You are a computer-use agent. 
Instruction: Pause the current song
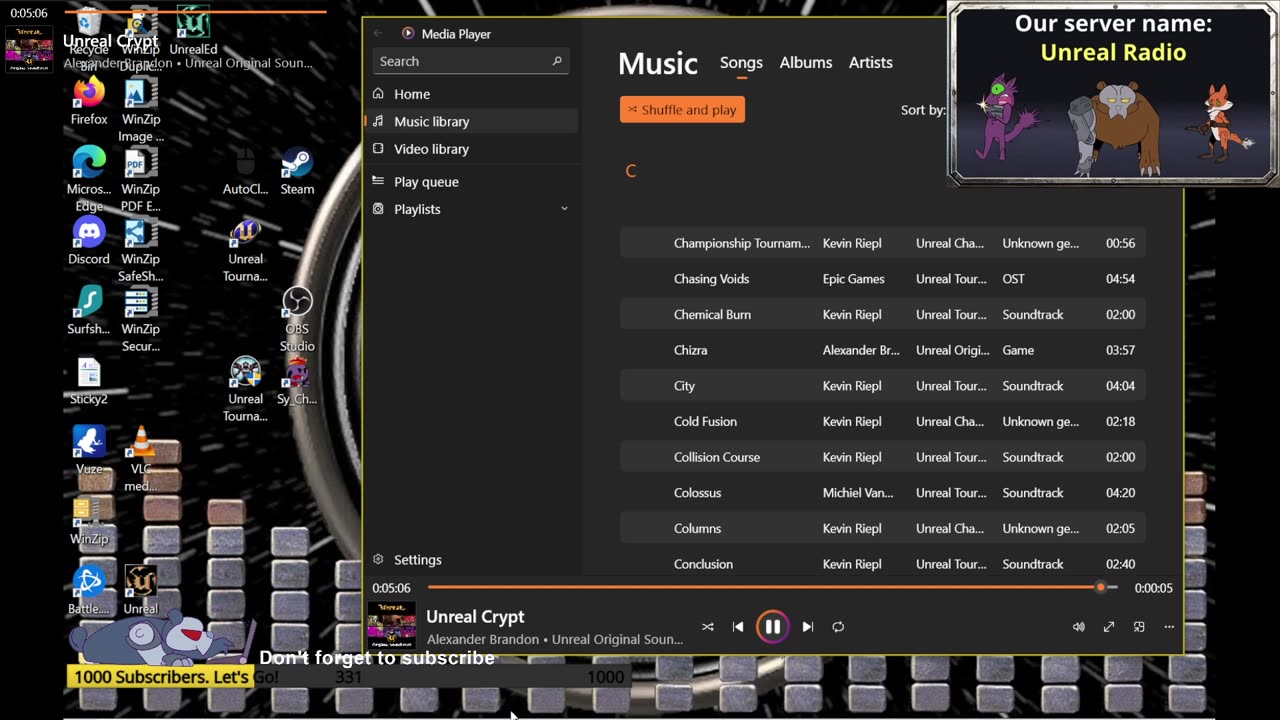[x=773, y=627]
